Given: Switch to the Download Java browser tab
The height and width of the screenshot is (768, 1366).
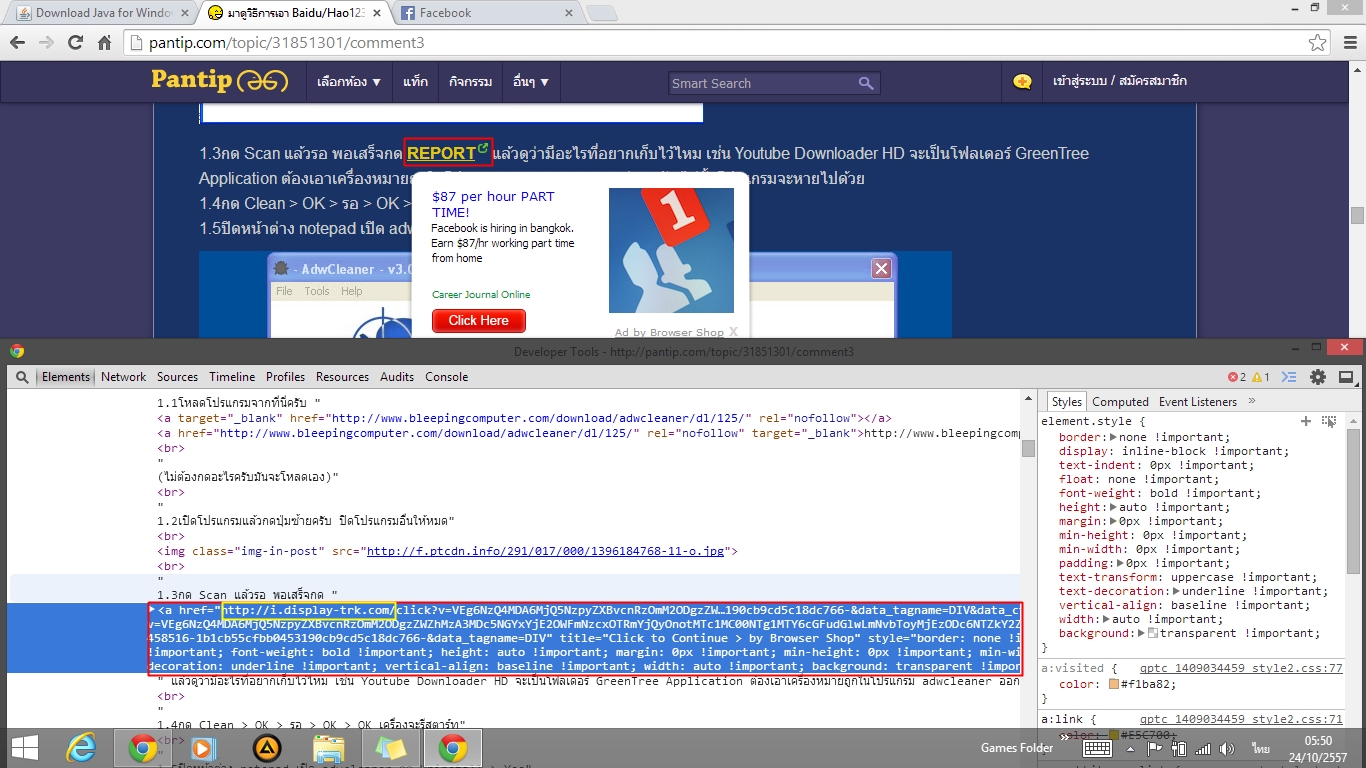Looking at the screenshot, I should [x=103, y=13].
